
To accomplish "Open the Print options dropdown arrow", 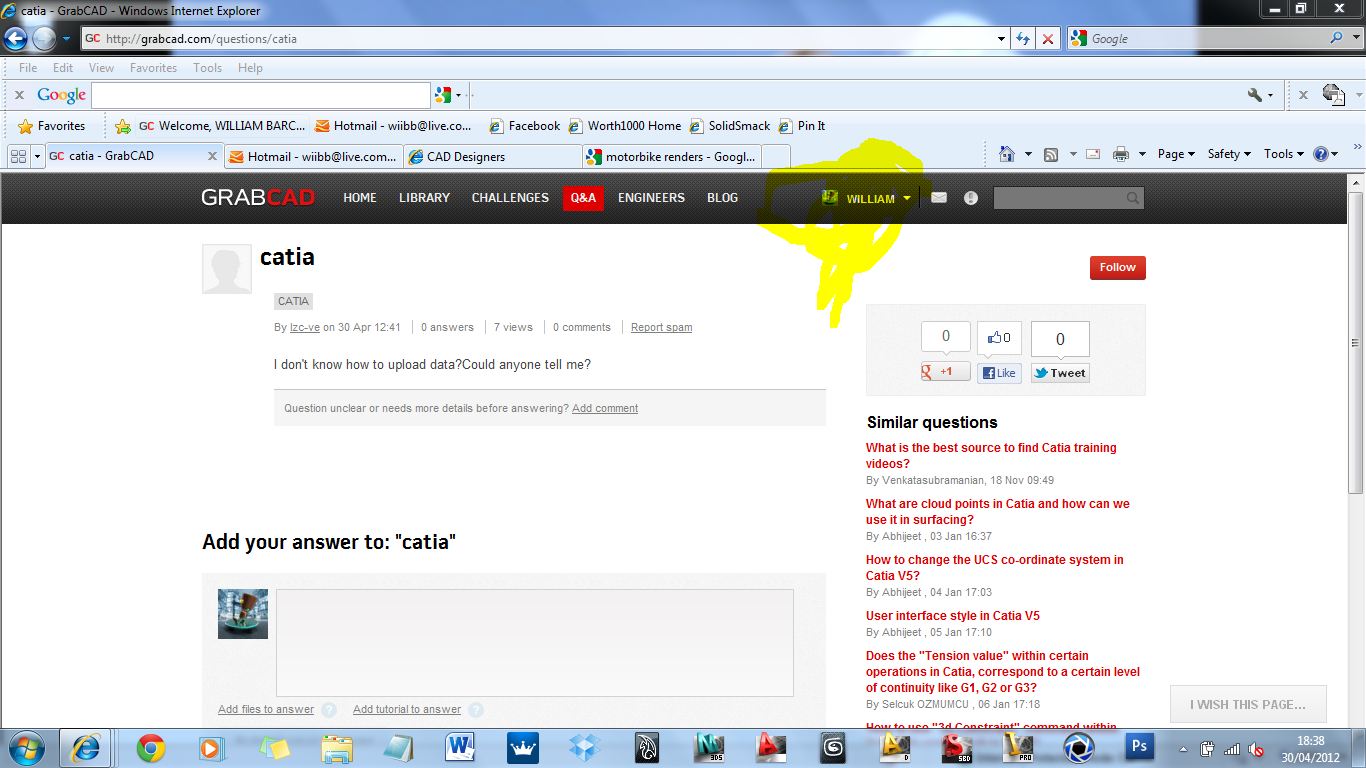I will coord(1141,154).
